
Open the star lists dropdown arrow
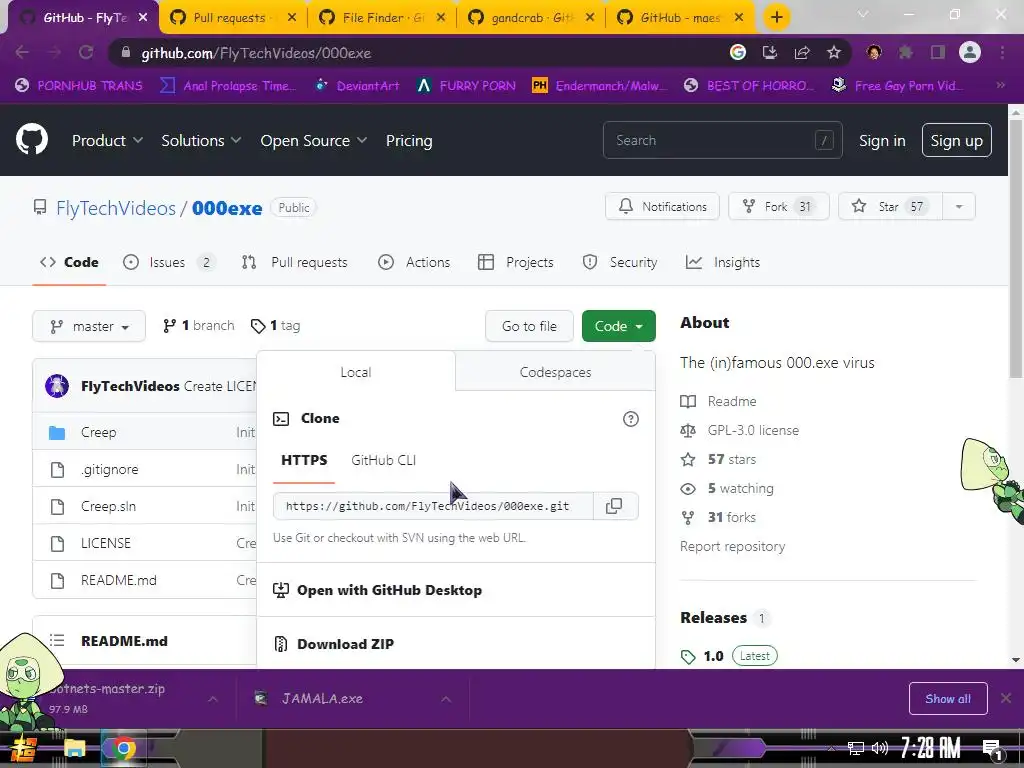pyautogui.click(x=959, y=206)
